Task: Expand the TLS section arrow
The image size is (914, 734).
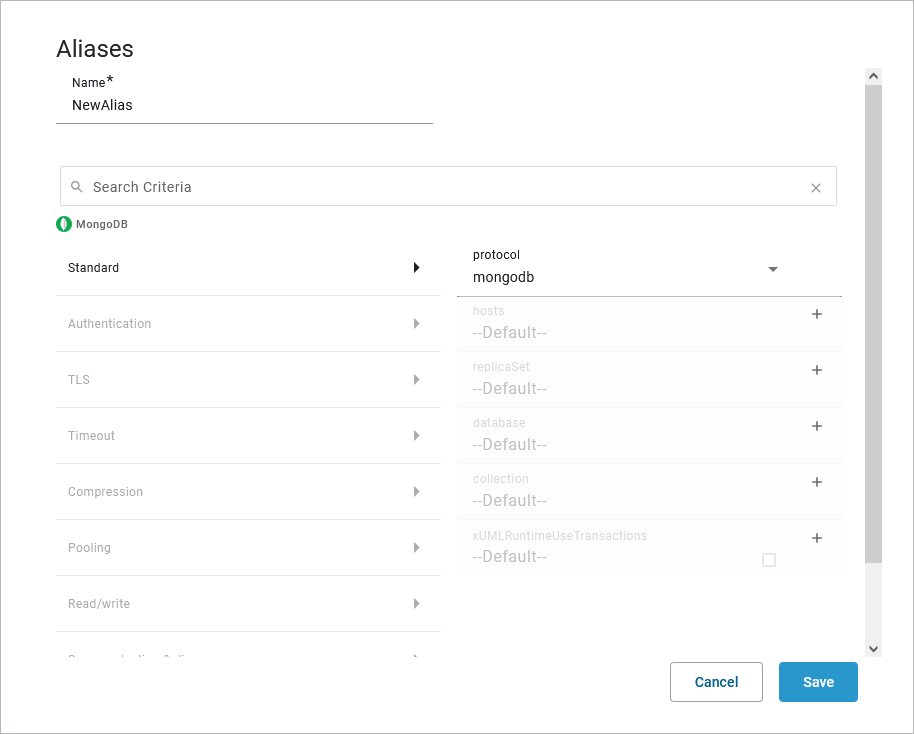Action: [x=416, y=380]
